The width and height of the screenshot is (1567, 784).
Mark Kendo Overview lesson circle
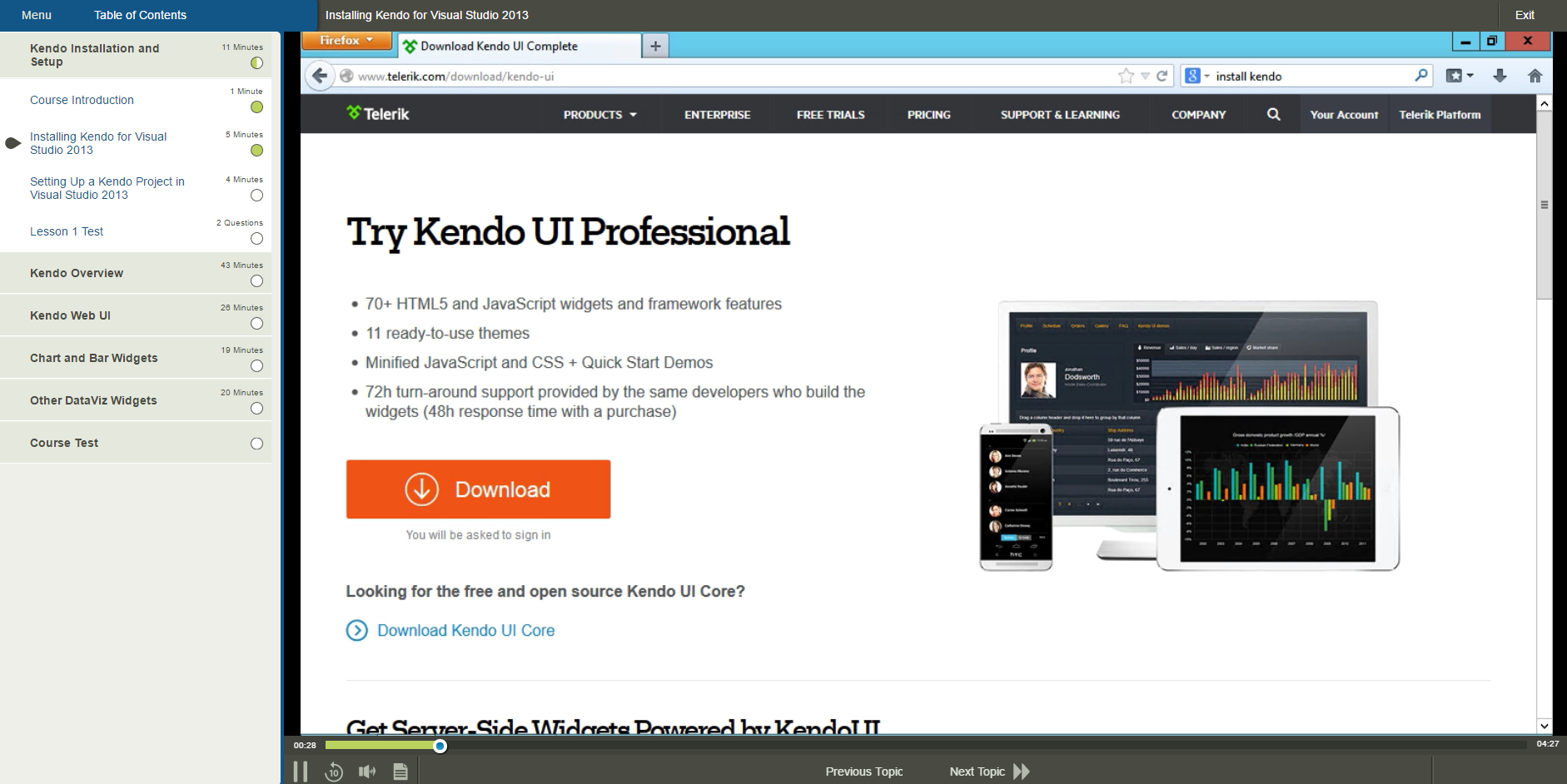click(x=256, y=281)
